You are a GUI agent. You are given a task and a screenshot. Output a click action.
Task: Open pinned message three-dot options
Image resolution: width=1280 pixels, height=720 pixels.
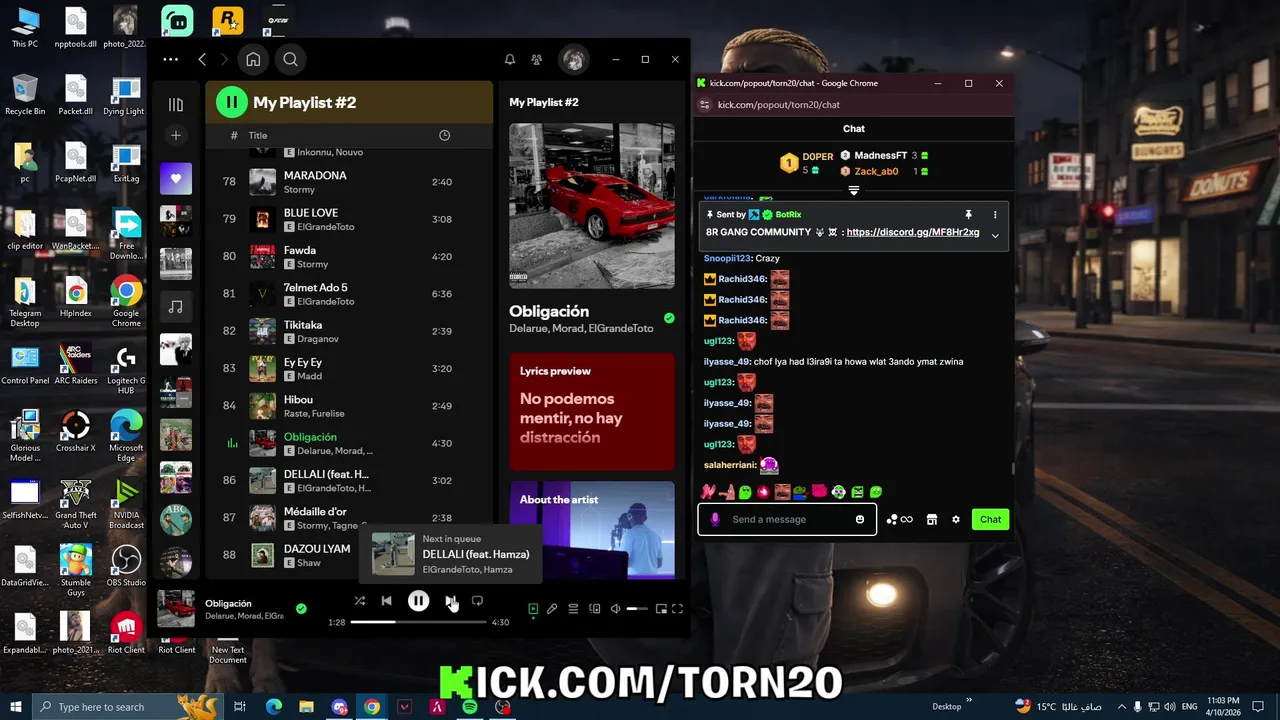coord(995,214)
